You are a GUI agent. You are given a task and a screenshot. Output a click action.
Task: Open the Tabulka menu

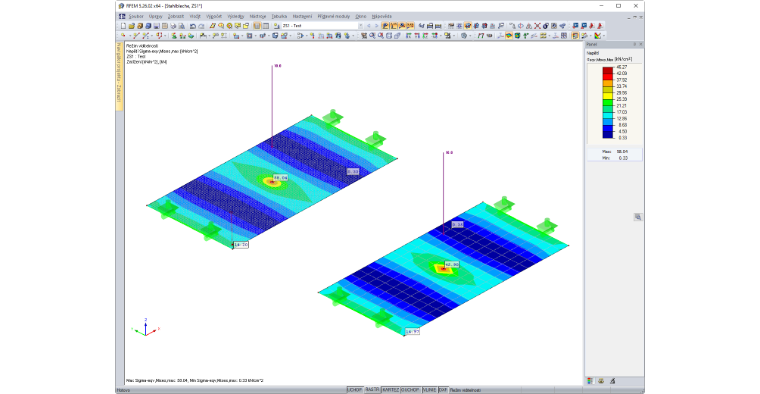click(279, 16)
